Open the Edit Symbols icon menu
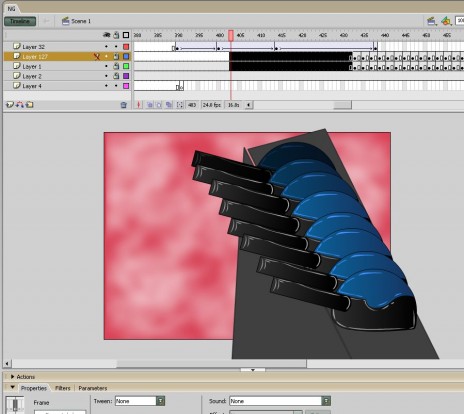The width and height of the screenshot is (464, 414). (446, 21)
